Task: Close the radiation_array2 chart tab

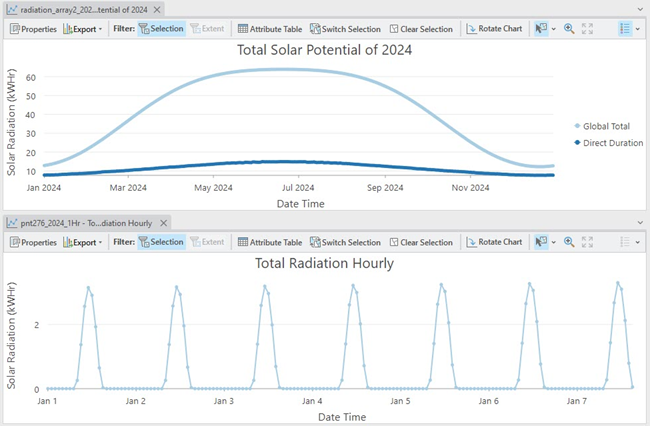Action: tap(182, 9)
